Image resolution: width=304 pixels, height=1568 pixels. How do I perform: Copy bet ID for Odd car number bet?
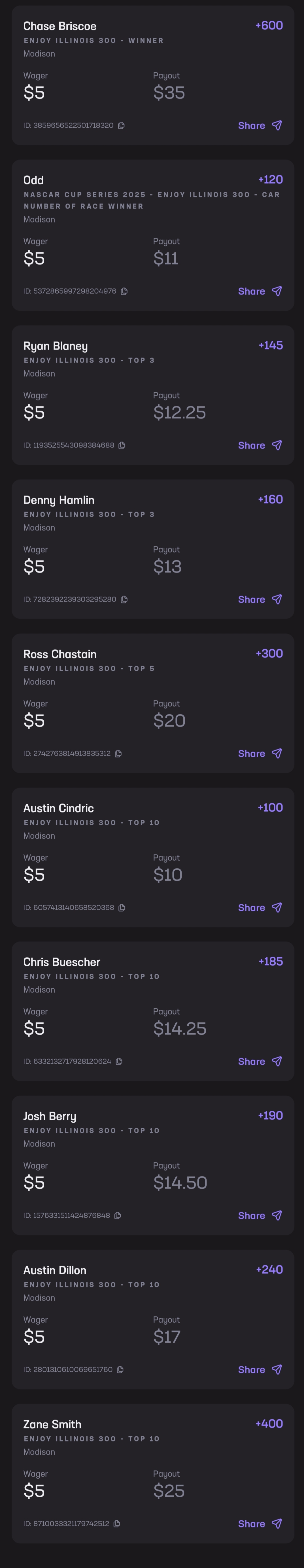124,292
